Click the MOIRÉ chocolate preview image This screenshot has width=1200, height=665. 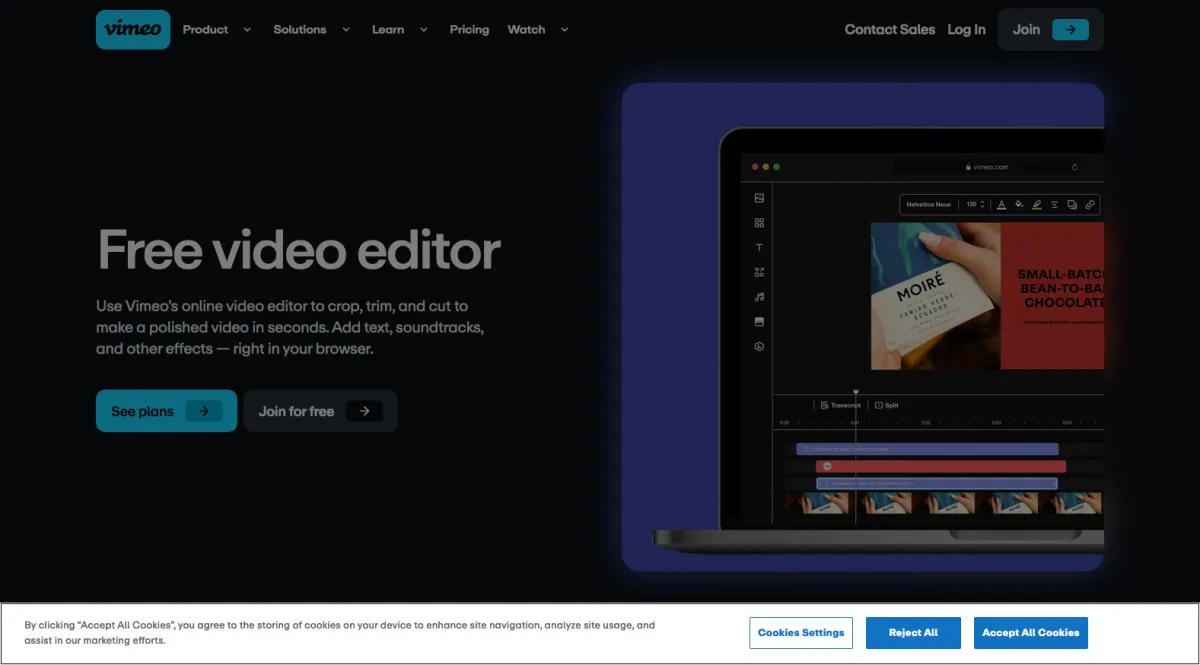[936, 296]
